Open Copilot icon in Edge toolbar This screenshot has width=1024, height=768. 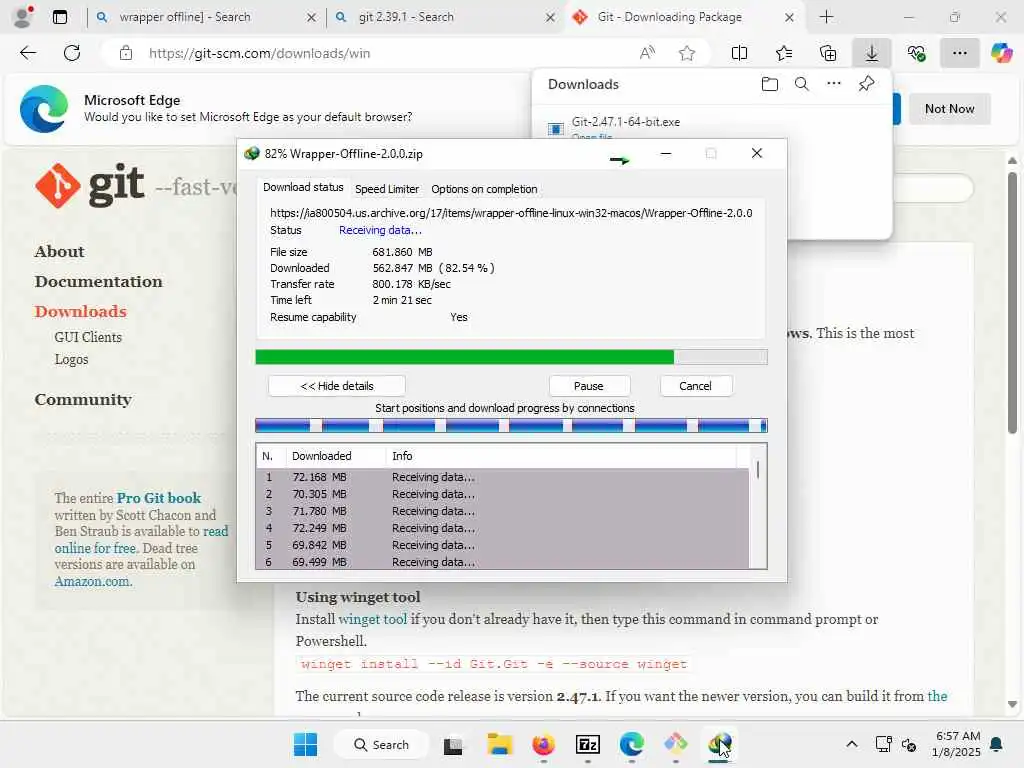(x=1001, y=53)
